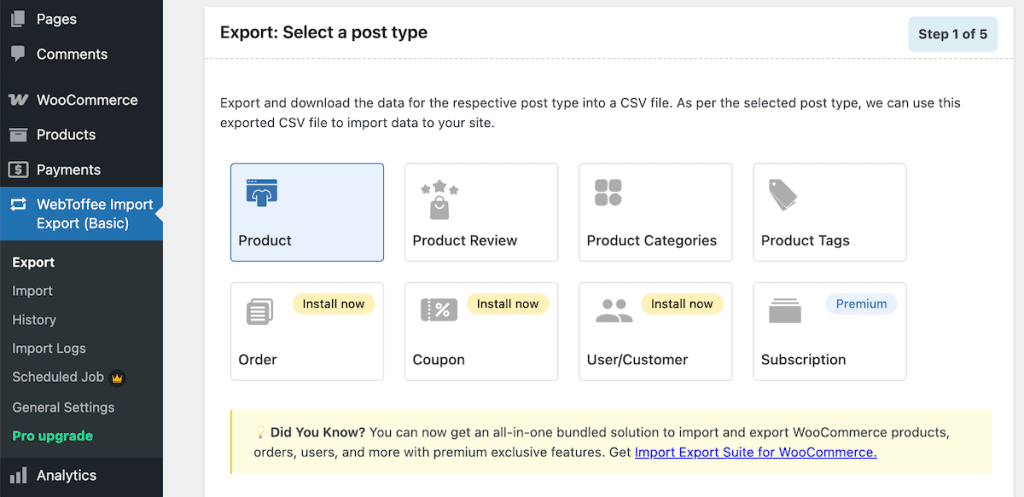Click the Coupon percent ticket icon
Viewport: 1024px width, 497px height.
[439, 310]
